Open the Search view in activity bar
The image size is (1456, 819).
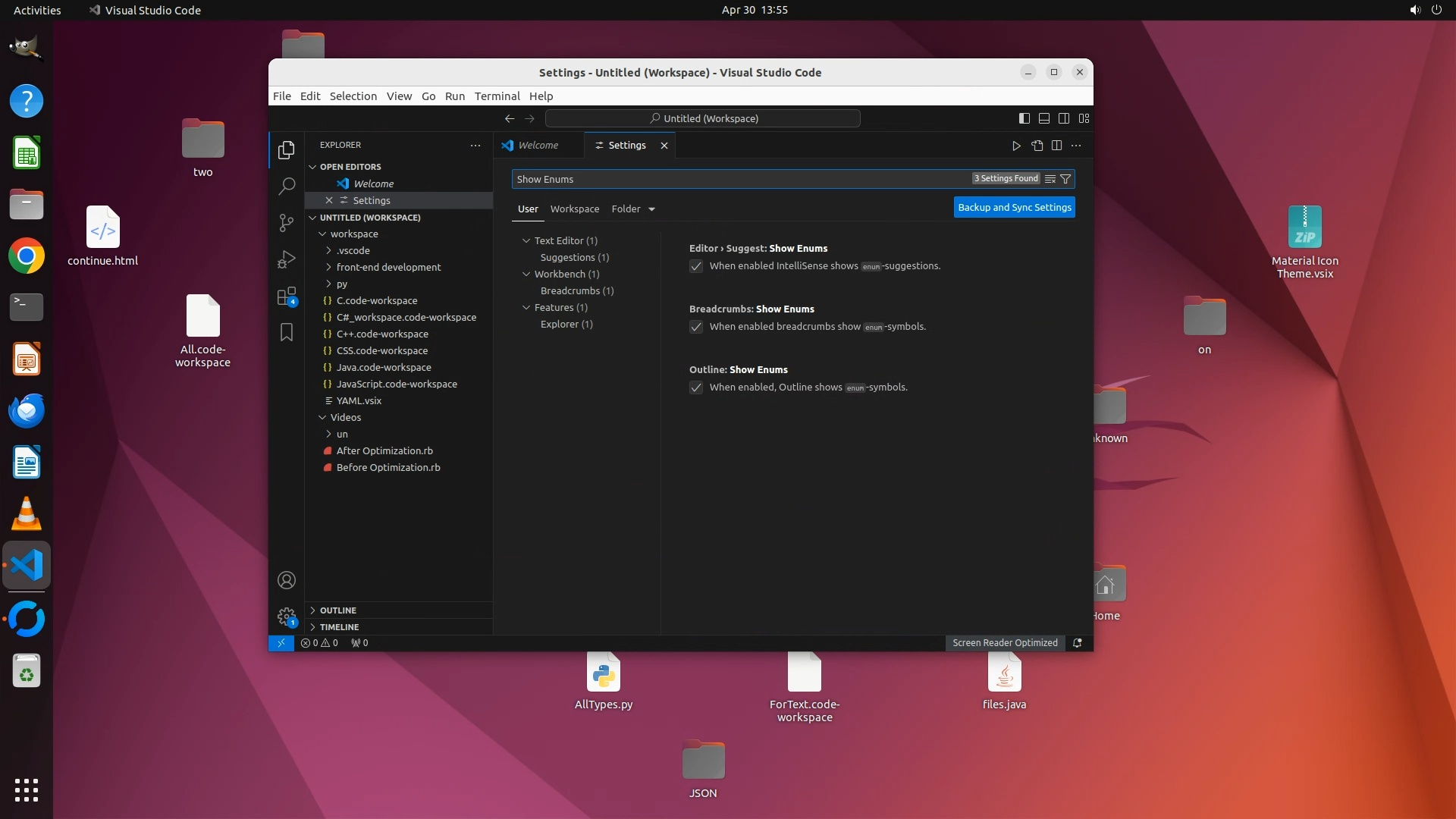point(287,186)
